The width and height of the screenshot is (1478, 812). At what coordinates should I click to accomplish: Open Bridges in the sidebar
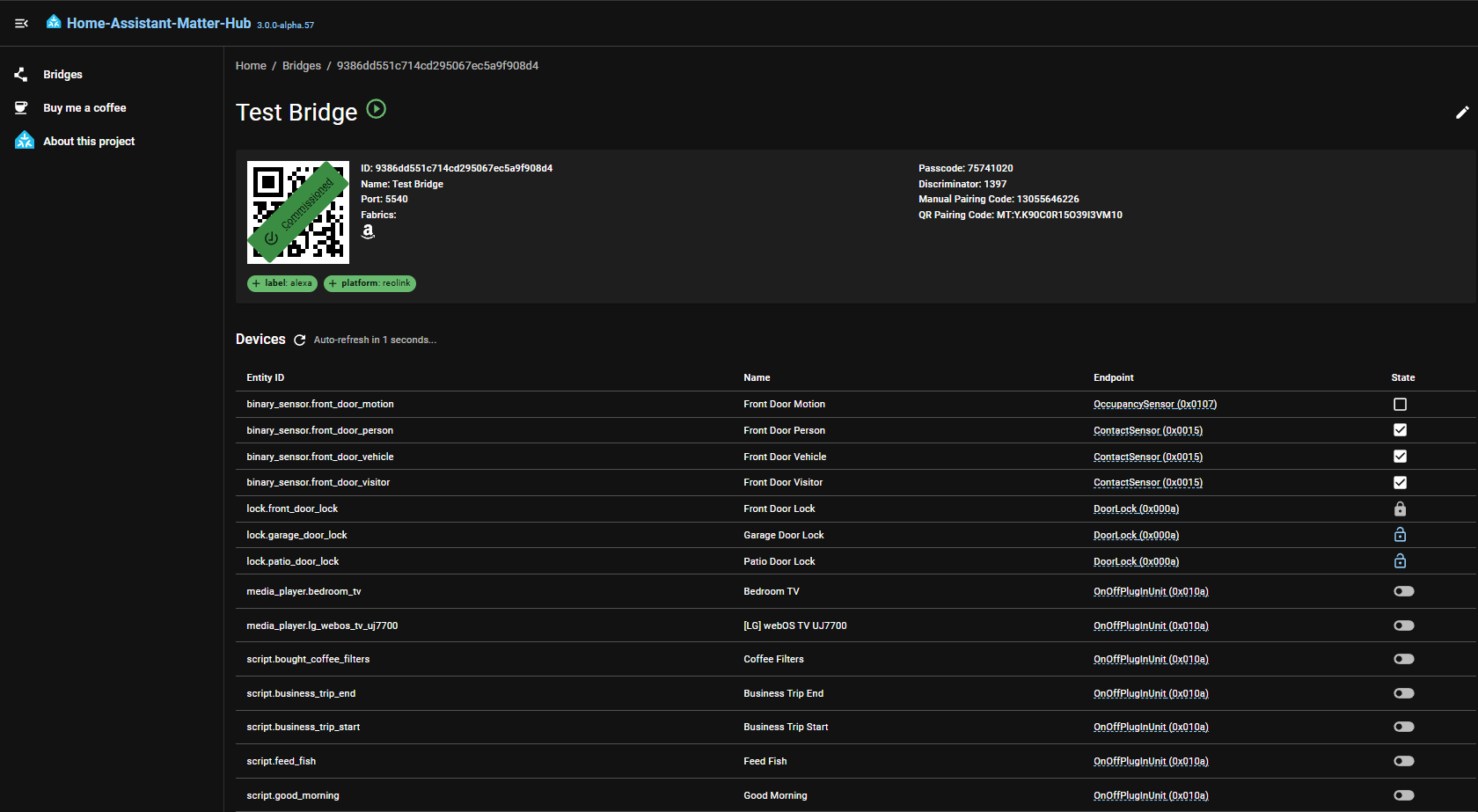[x=62, y=75]
